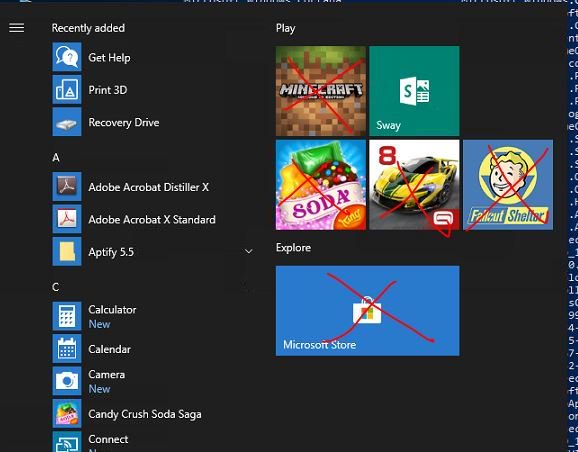Viewport: 578px width, 452px height.
Task: Click the Aptify 5.5 folder icon
Action: point(67,251)
